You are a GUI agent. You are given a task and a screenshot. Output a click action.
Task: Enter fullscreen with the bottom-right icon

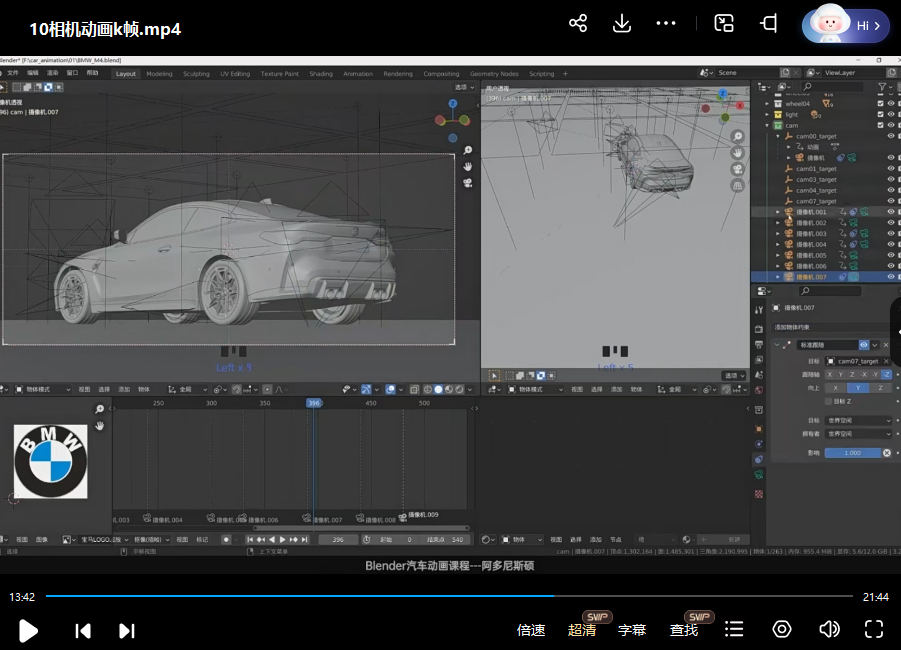(873, 629)
